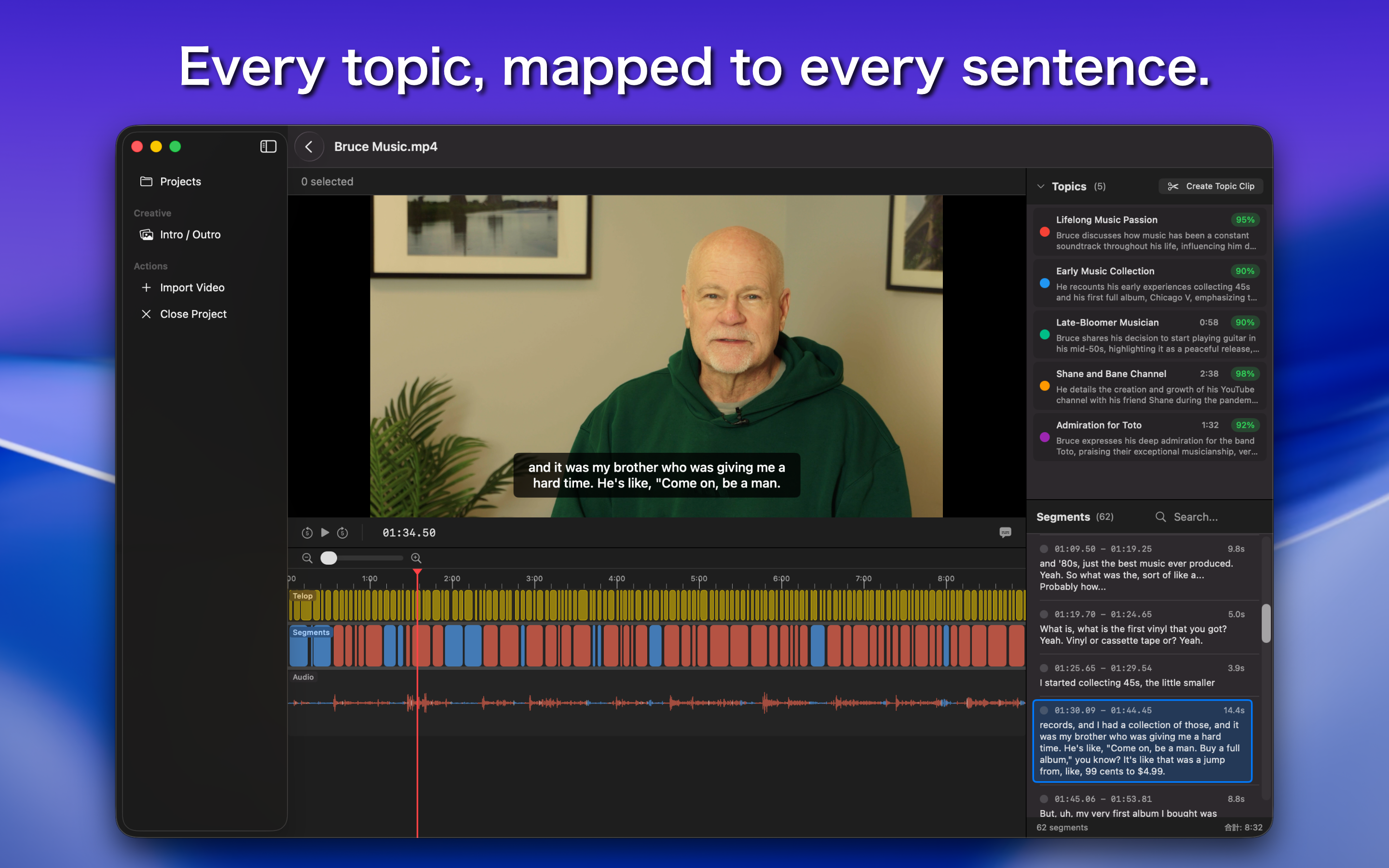The image size is (1389, 868).
Task: Skip back 5 seconds
Action: coord(307,533)
